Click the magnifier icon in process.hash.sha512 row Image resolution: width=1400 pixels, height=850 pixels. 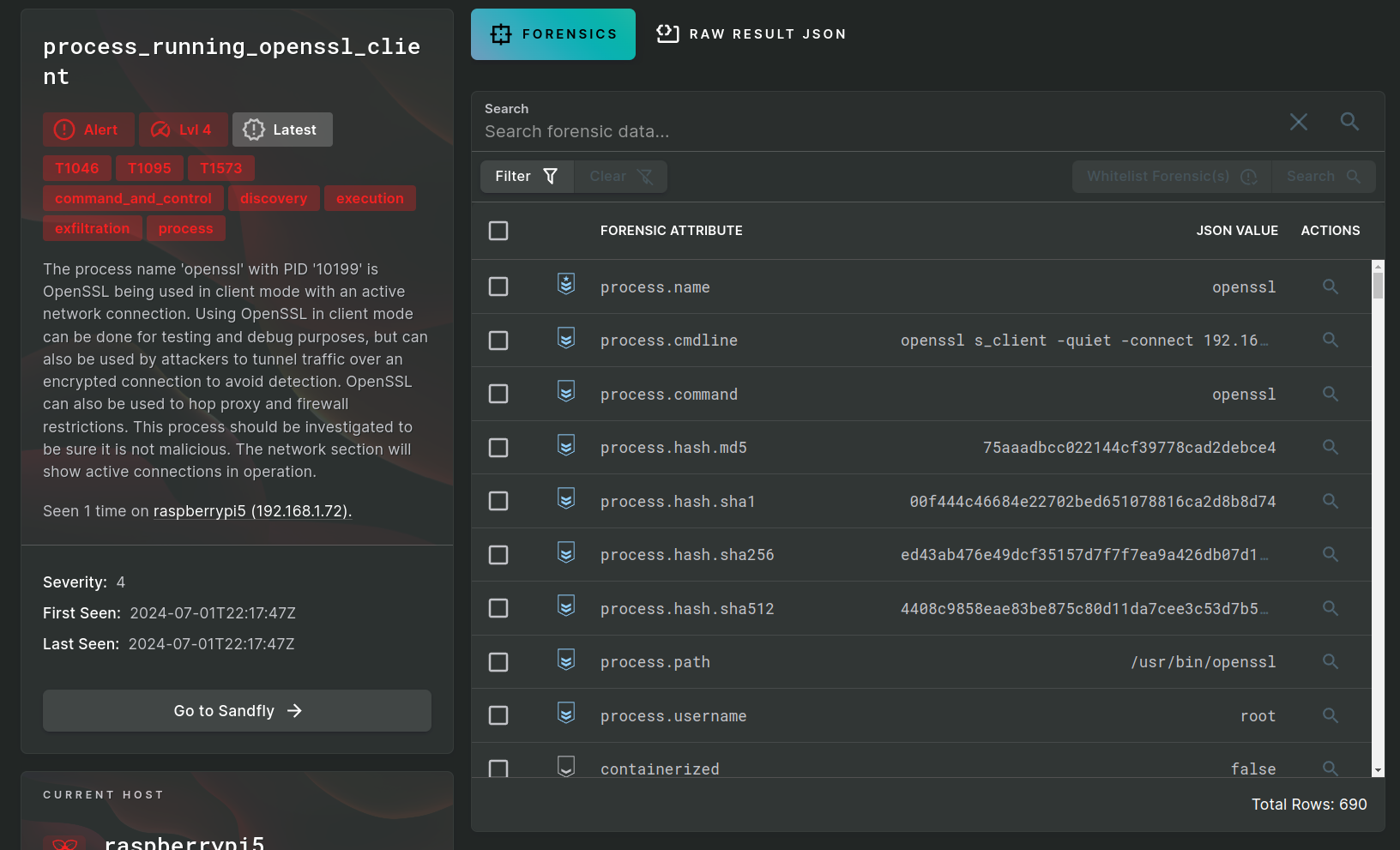[1331, 608]
